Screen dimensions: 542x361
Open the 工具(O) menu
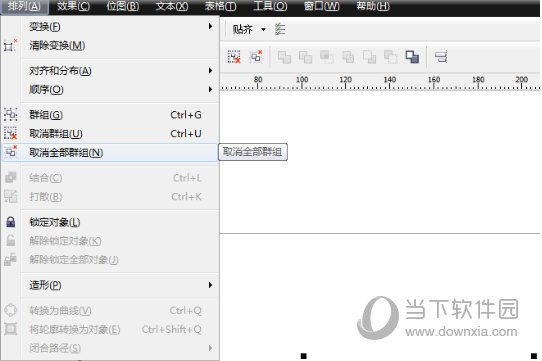coord(270,6)
